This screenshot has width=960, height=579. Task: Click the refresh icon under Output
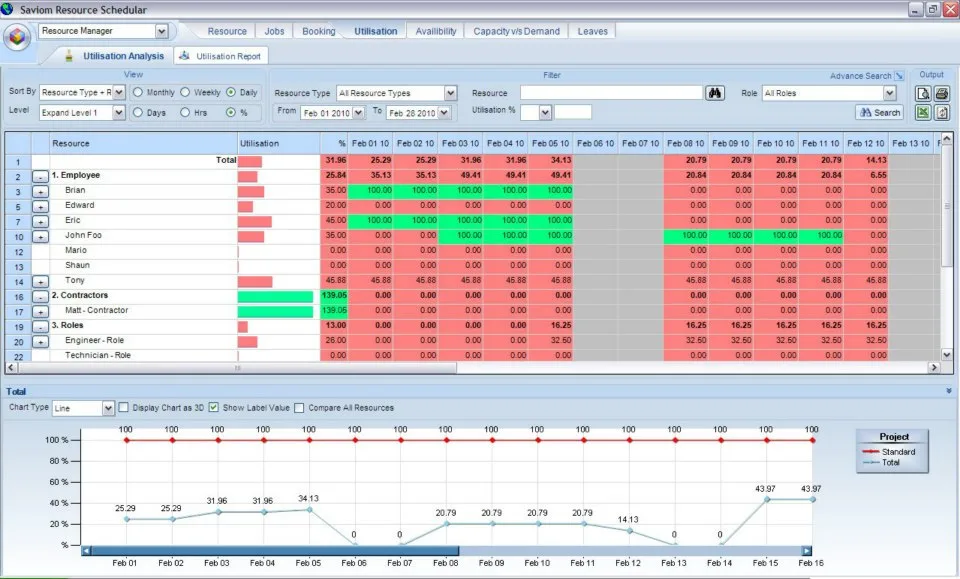(x=942, y=113)
